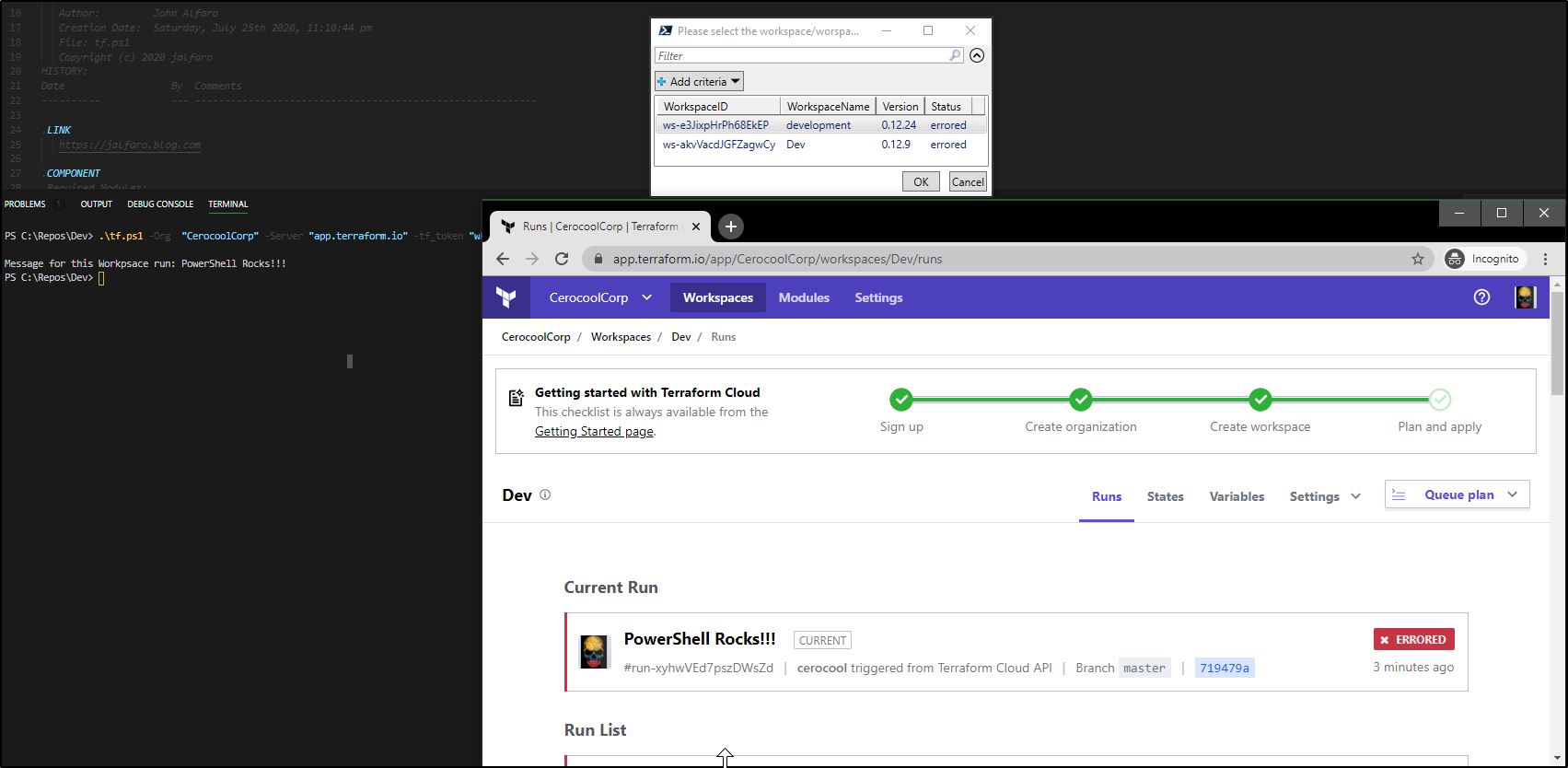The image size is (1568, 768).
Task: Reload the Terraform Cloud page
Action: click(562, 259)
